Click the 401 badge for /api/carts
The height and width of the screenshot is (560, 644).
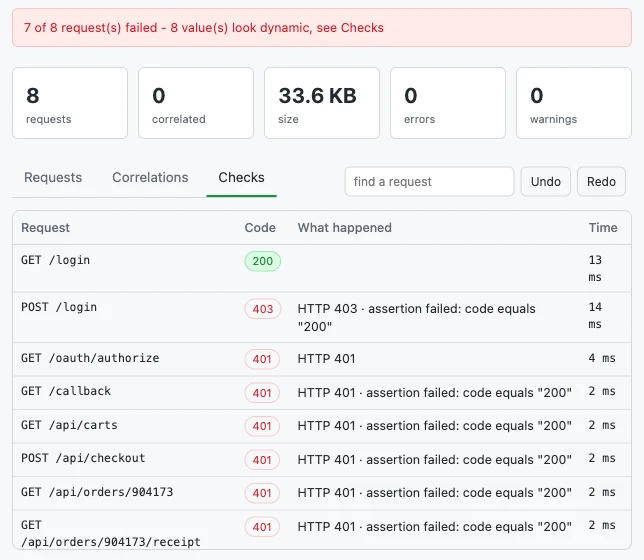pos(262,426)
